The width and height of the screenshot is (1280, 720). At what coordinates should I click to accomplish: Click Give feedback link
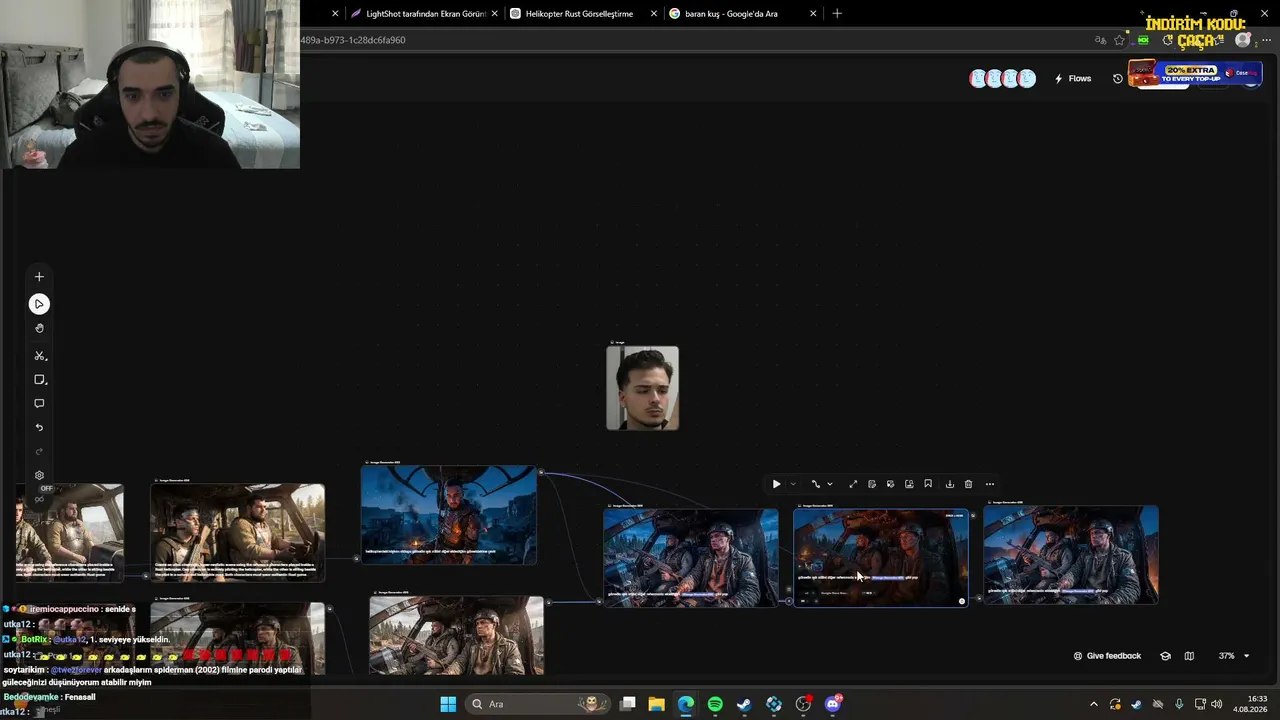[1107, 656]
